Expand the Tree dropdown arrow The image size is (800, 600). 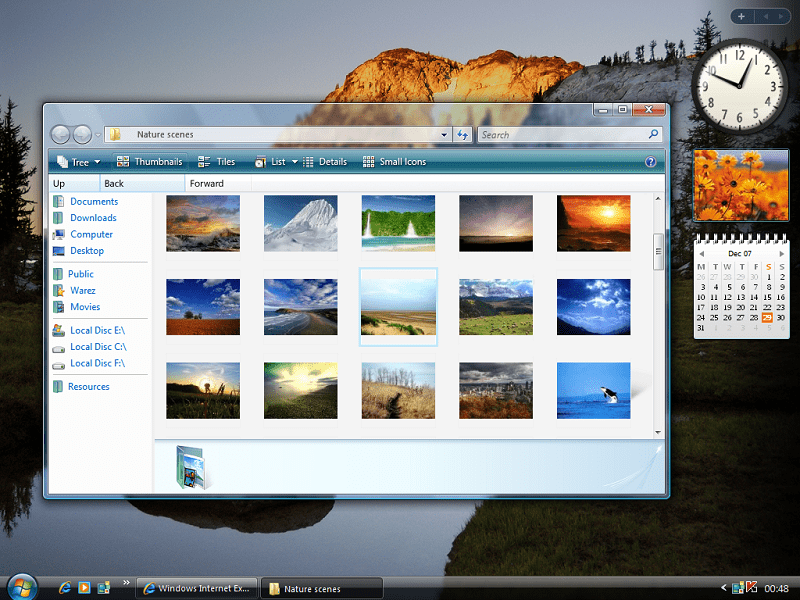(x=97, y=162)
